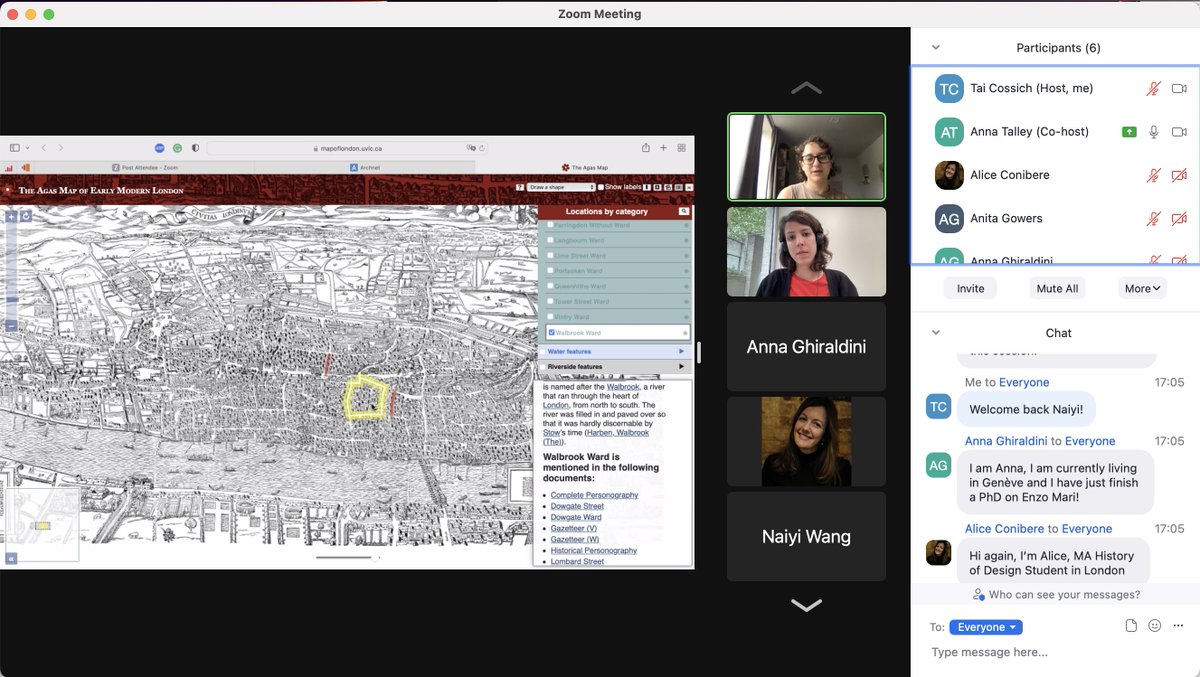Image resolution: width=1200 pixels, height=677 pixels.
Task: Click Anna Talley's green screen-share icon
Action: pyautogui.click(x=1129, y=132)
